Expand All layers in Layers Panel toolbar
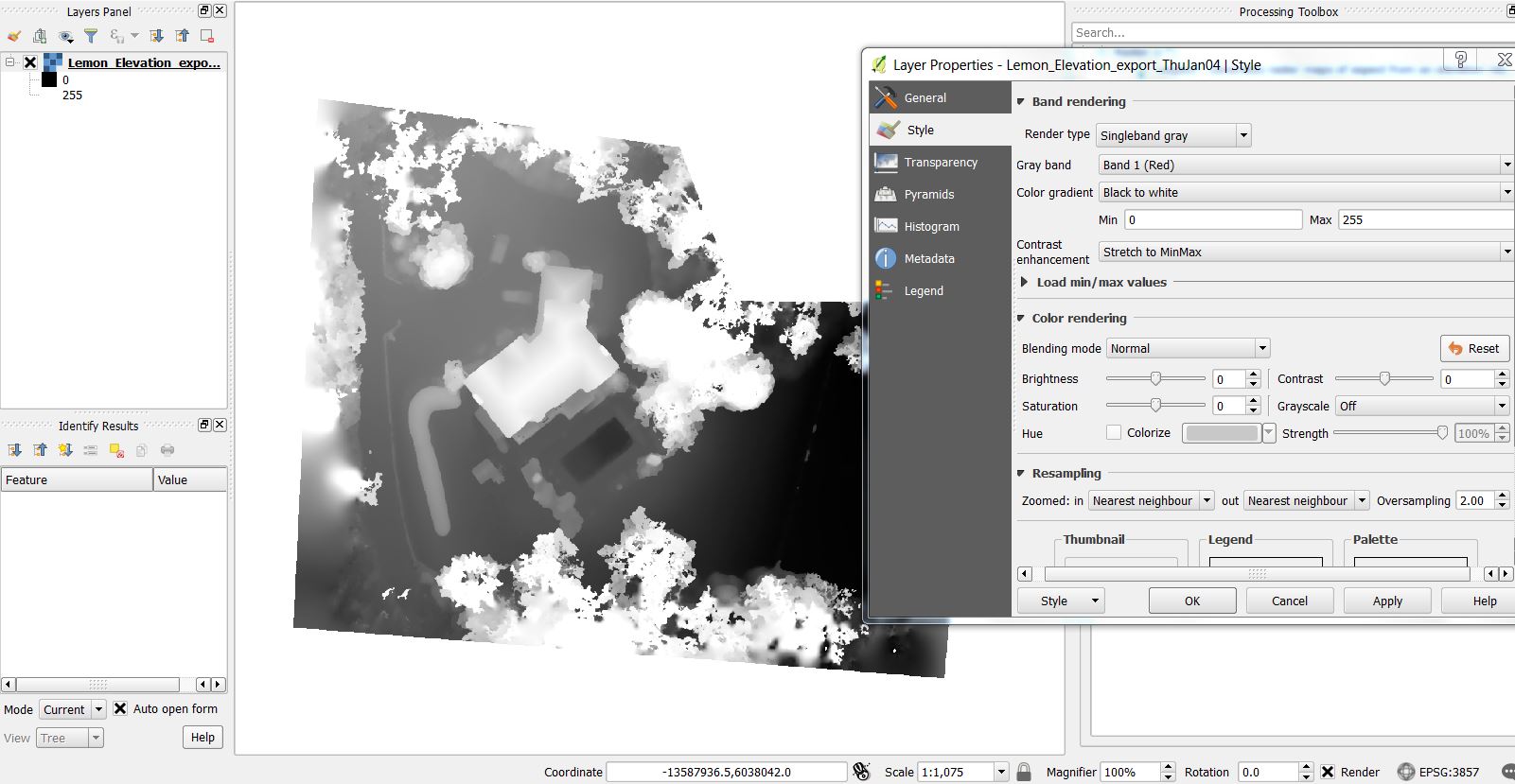 157,36
